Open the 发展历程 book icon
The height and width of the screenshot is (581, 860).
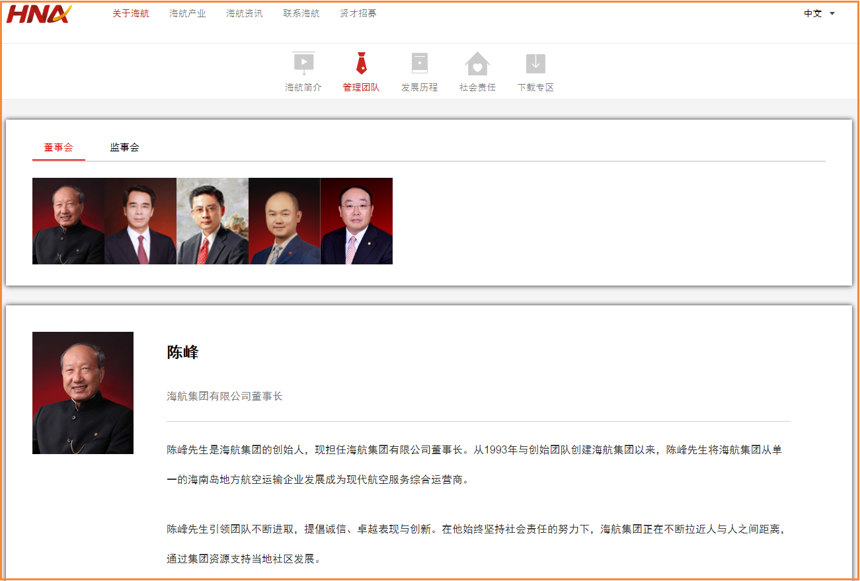point(420,63)
